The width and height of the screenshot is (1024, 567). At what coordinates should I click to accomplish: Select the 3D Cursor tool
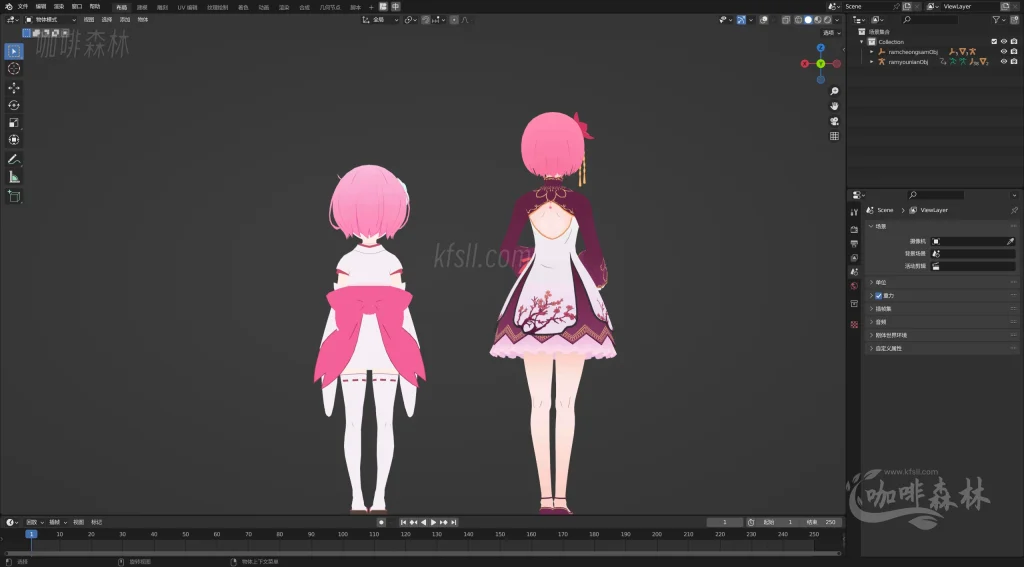click(14, 69)
